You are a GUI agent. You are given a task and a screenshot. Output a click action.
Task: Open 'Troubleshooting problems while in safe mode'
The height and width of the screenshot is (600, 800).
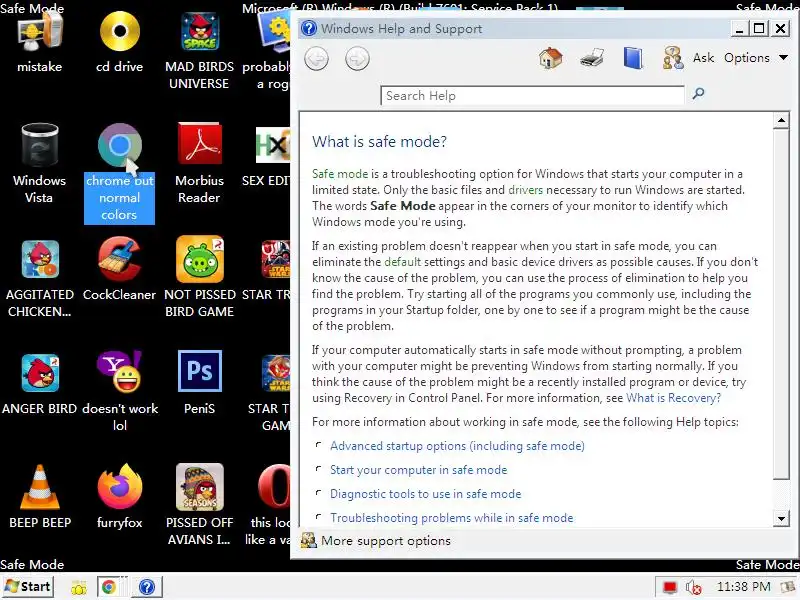tap(452, 518)
